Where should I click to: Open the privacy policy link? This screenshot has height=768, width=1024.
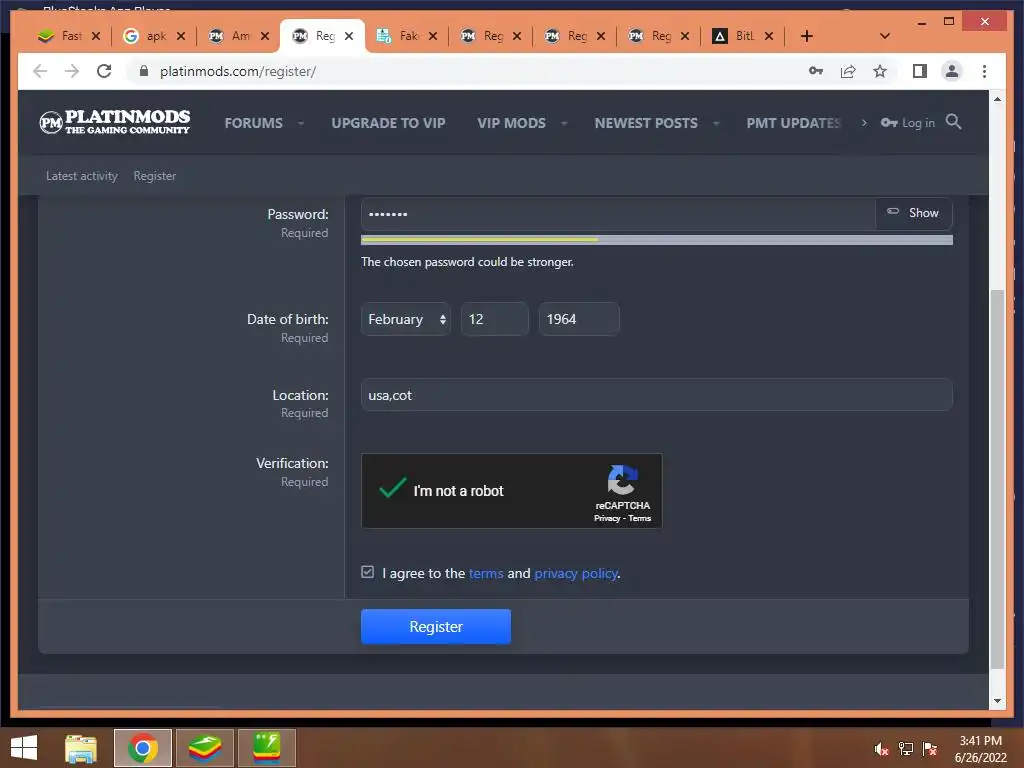tap(575, 573)
